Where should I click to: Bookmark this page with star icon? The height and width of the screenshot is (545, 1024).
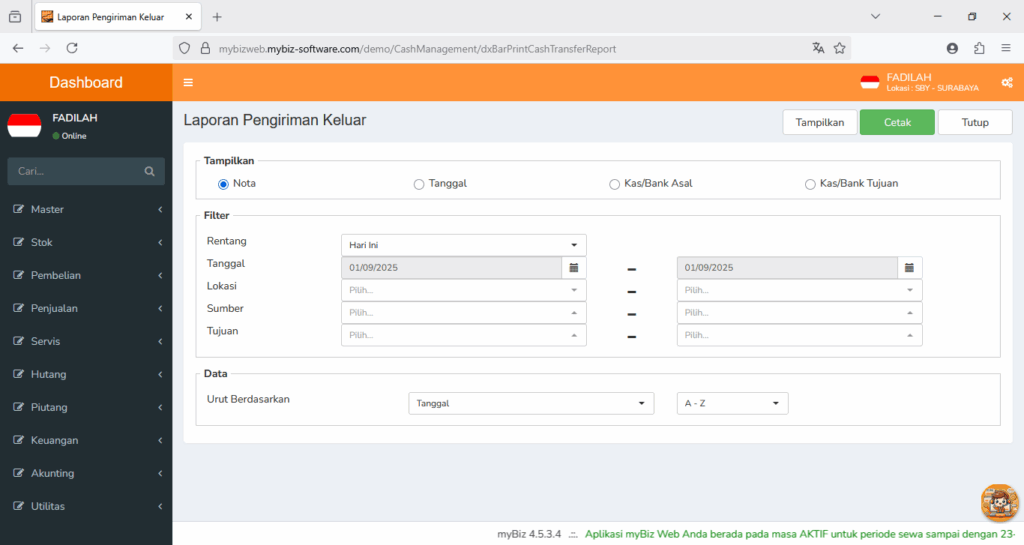pyautogui.click(x=840, y=48)
